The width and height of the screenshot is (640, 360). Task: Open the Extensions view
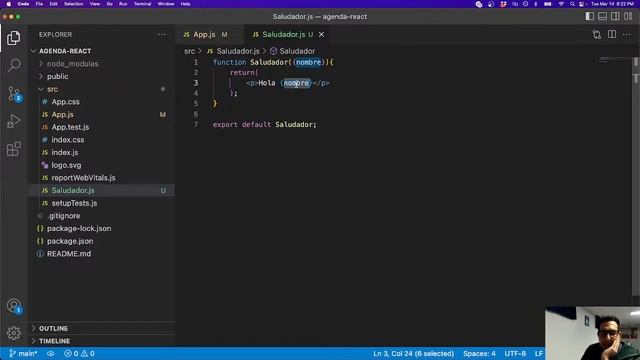[x=13, y=149]
